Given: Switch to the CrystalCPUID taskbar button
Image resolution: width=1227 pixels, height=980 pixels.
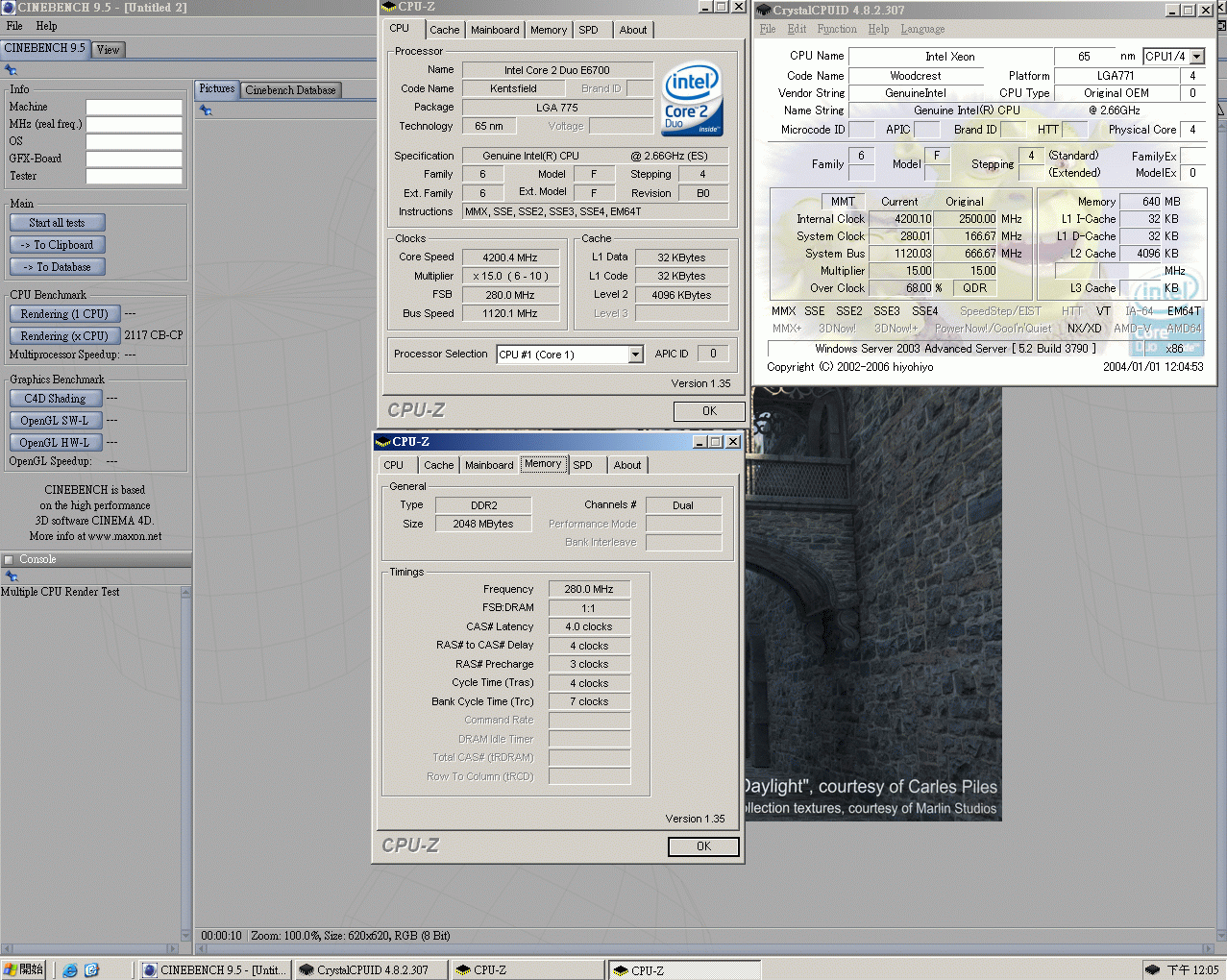Looking at the screenshot, I should pos(371,970).
